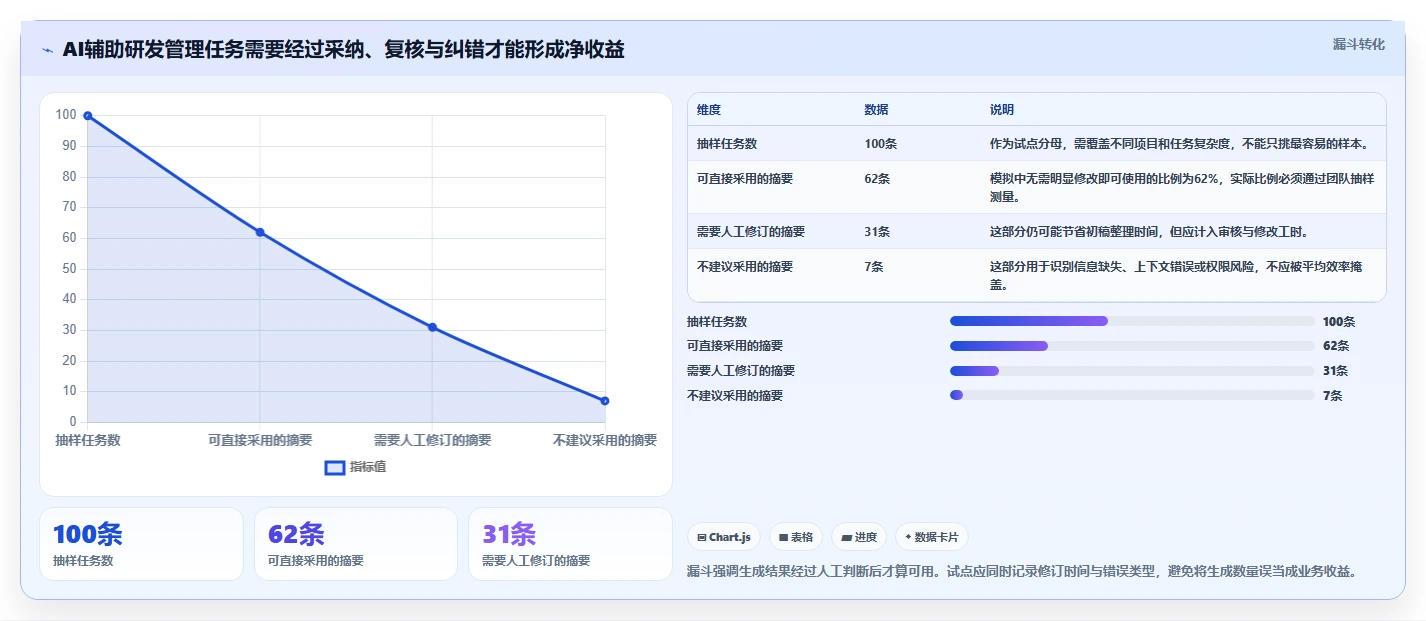Click the chart data point at 31
1426x621 pixels.
tap(432, 327)
